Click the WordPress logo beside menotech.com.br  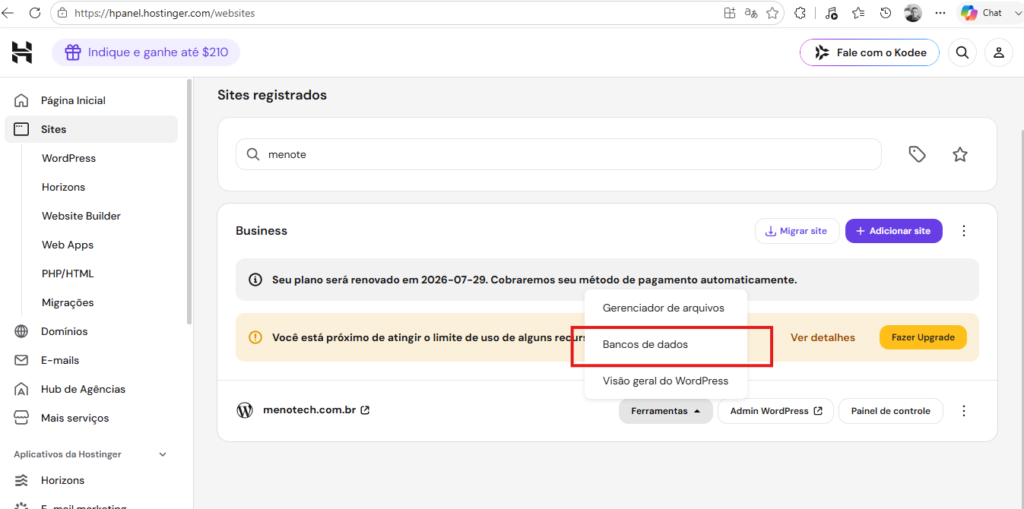[244, 411]
